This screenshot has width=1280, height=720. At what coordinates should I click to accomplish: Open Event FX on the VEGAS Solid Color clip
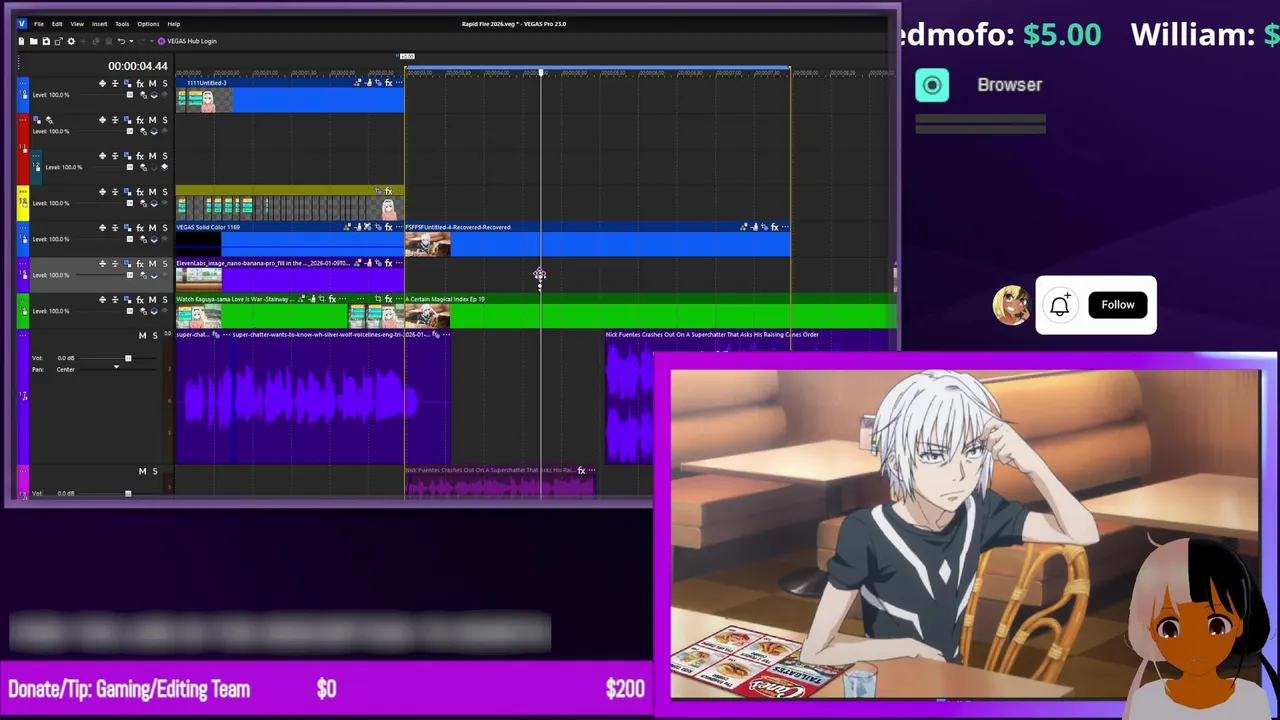(388, 227)
